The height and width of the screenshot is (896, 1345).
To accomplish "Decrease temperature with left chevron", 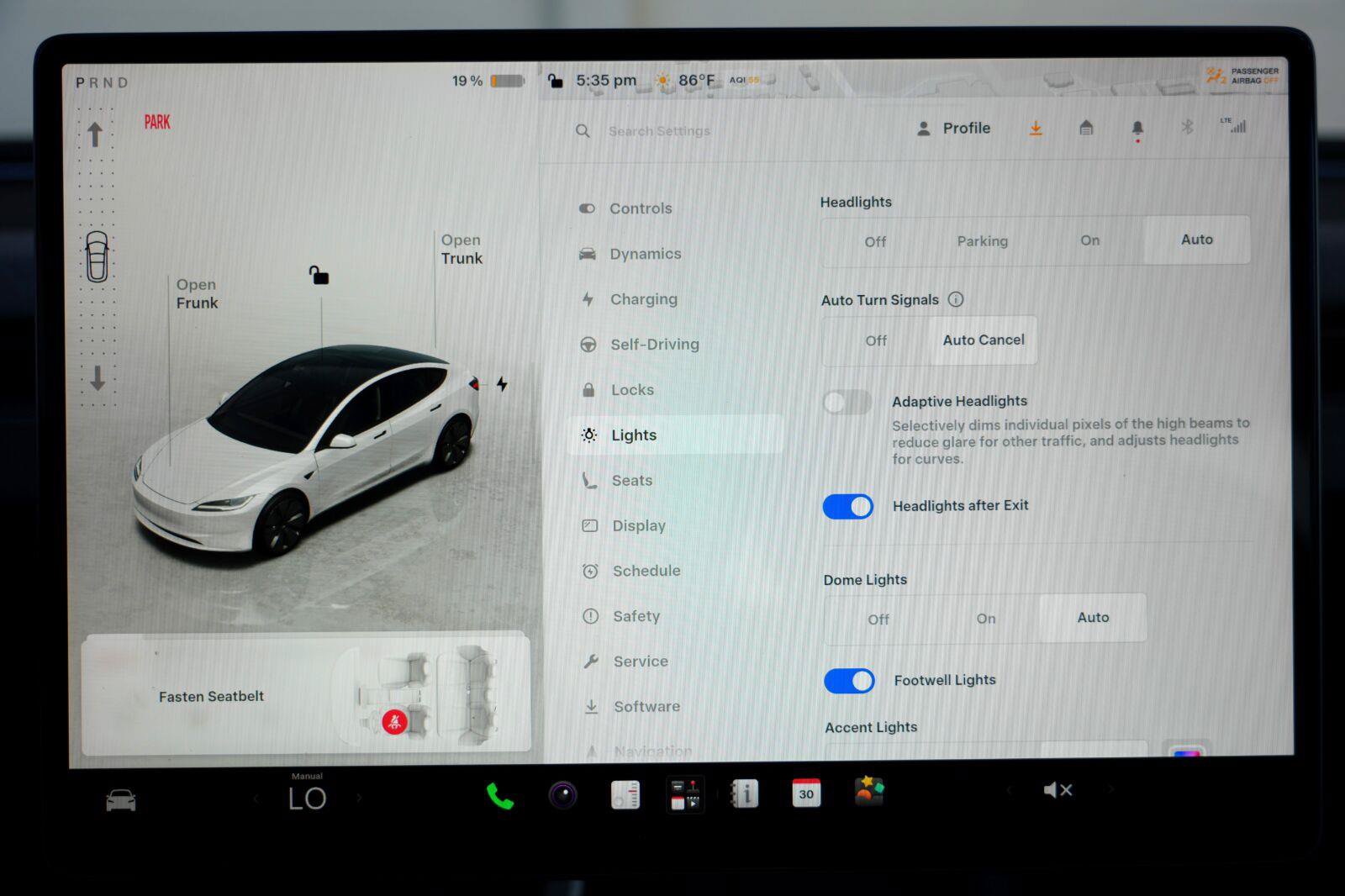I will click(256, 798).
